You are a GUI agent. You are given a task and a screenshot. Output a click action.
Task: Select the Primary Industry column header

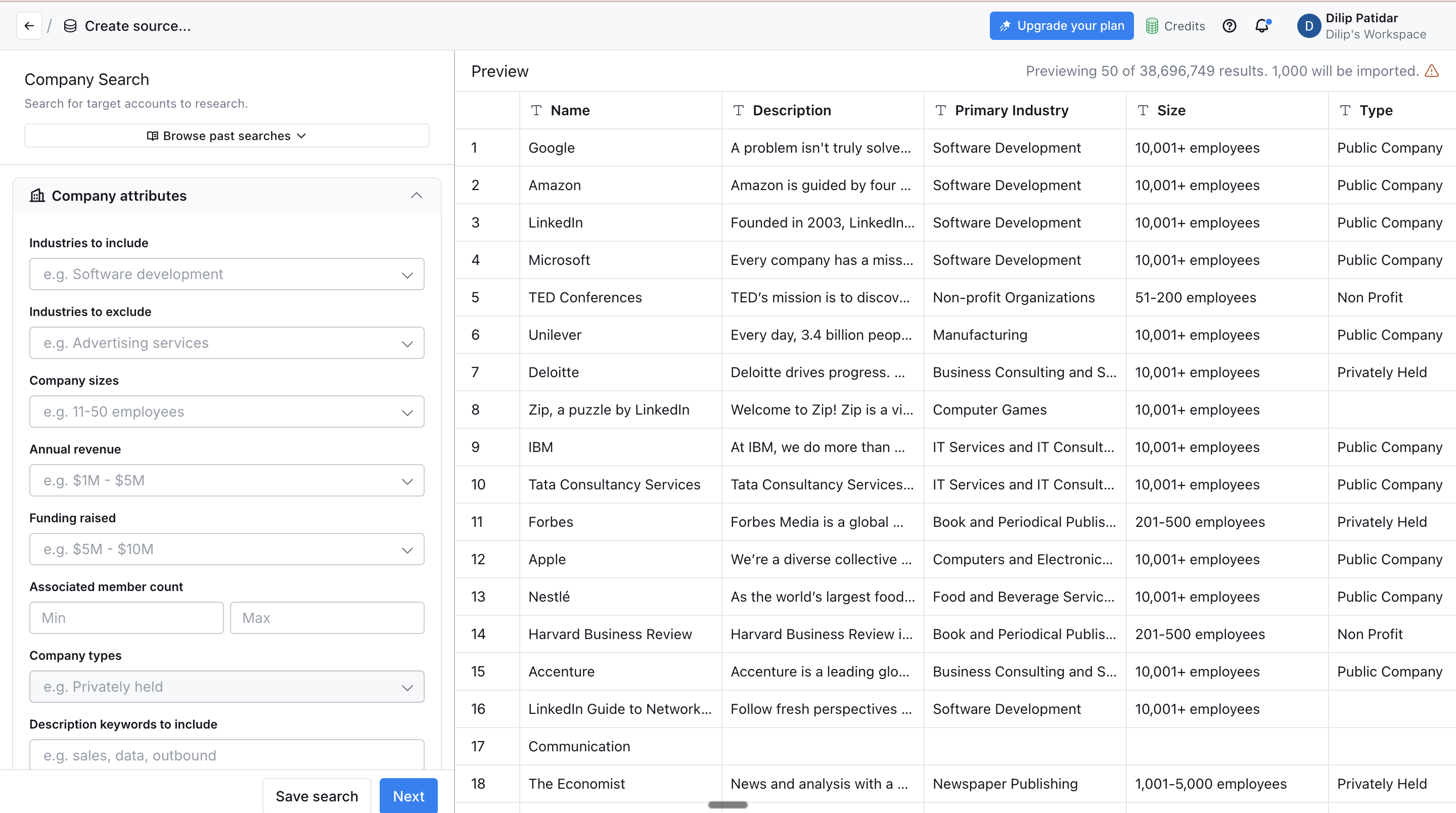point(1011,110)
